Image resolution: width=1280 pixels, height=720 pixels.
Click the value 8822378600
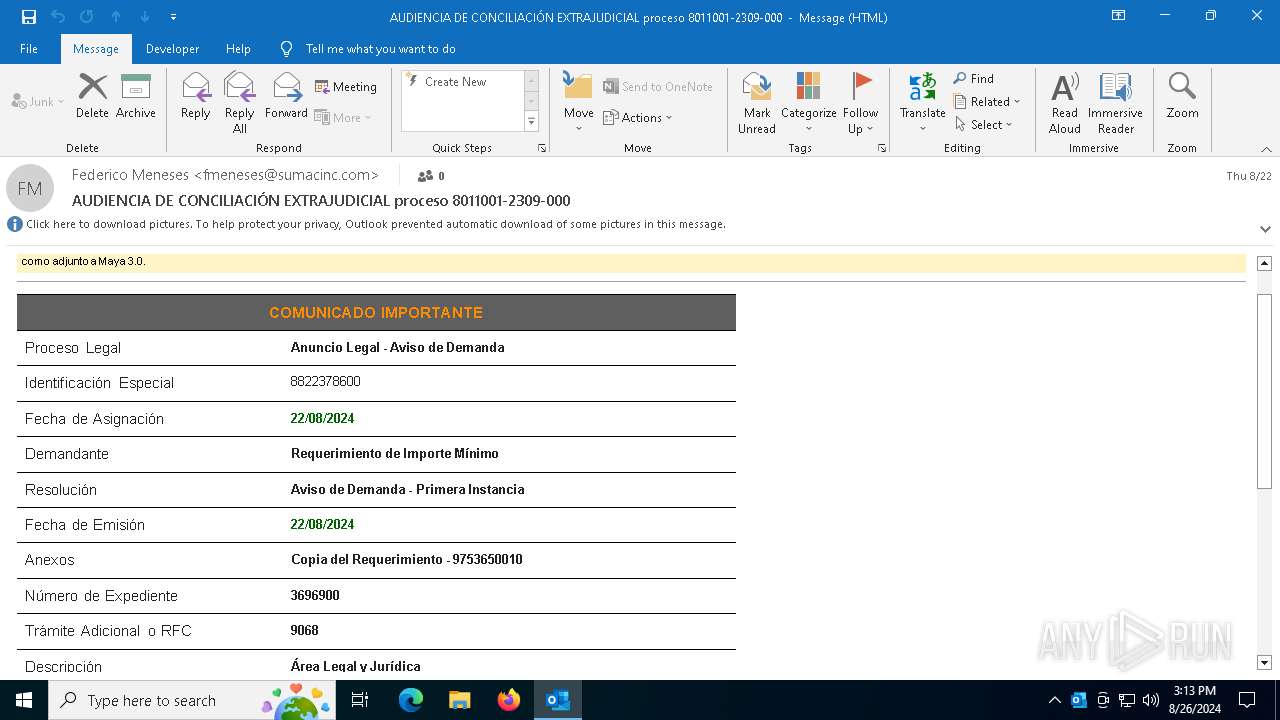coord(325,382)
